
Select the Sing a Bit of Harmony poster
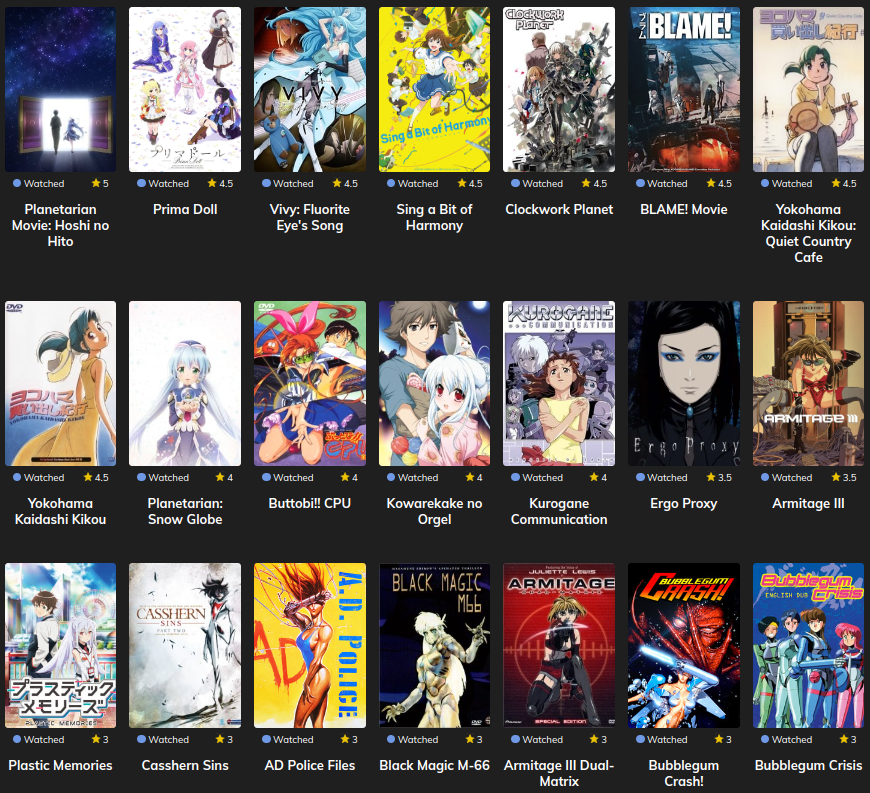pyautogui.click(x=434, y=89)
